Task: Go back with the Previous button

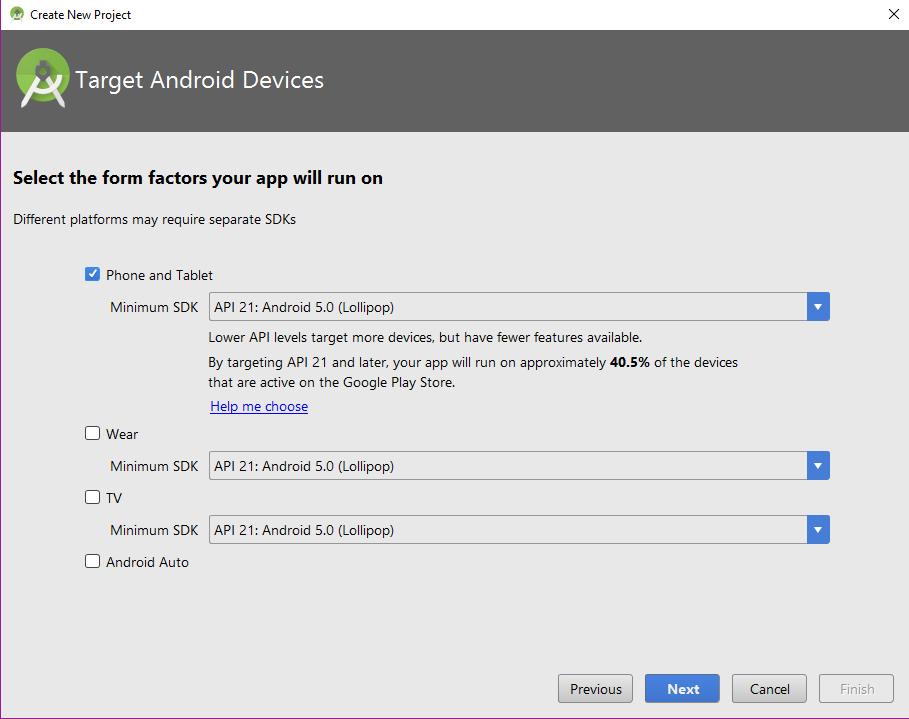Action: click(x=595, y=688)
